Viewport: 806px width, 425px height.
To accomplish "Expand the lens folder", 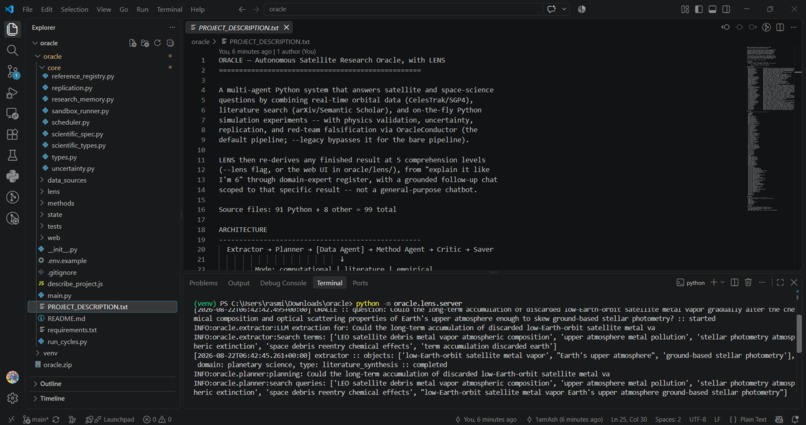I will point(53,192).
